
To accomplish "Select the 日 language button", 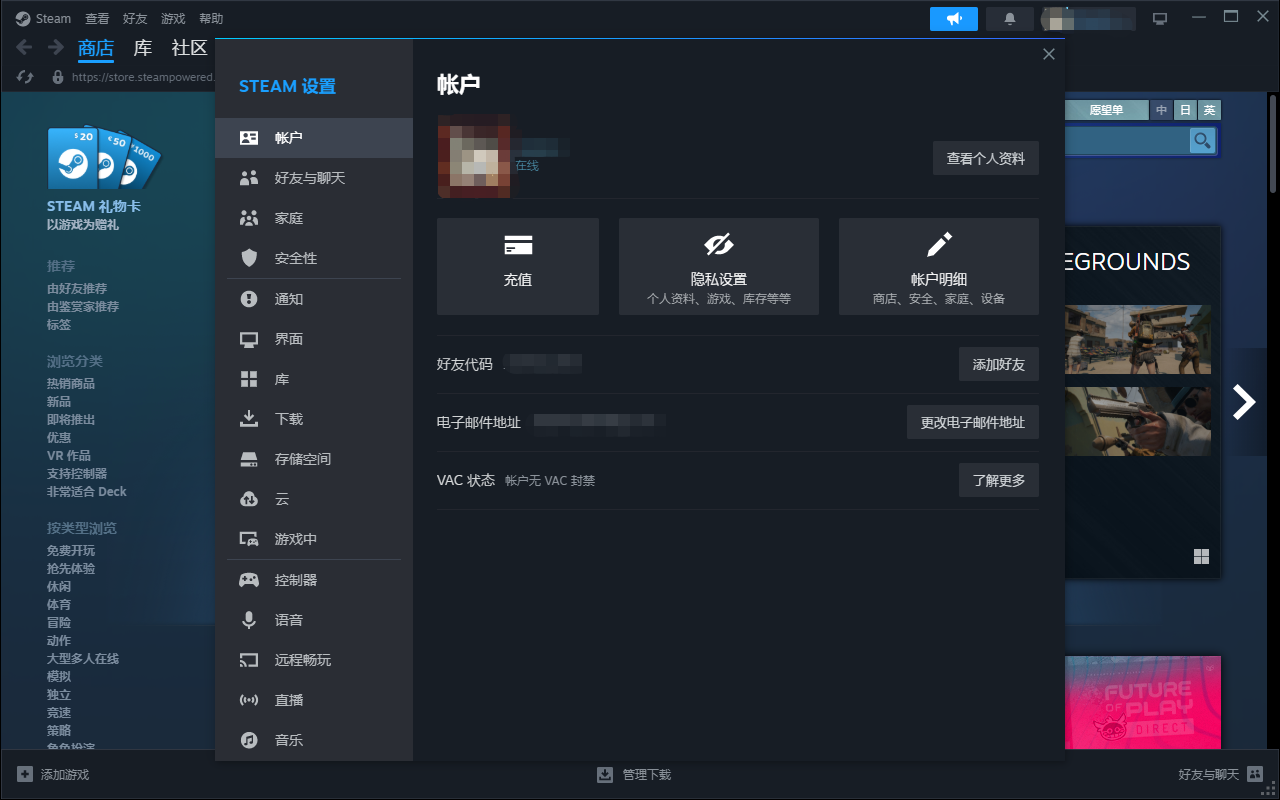I will (1185, 110).
